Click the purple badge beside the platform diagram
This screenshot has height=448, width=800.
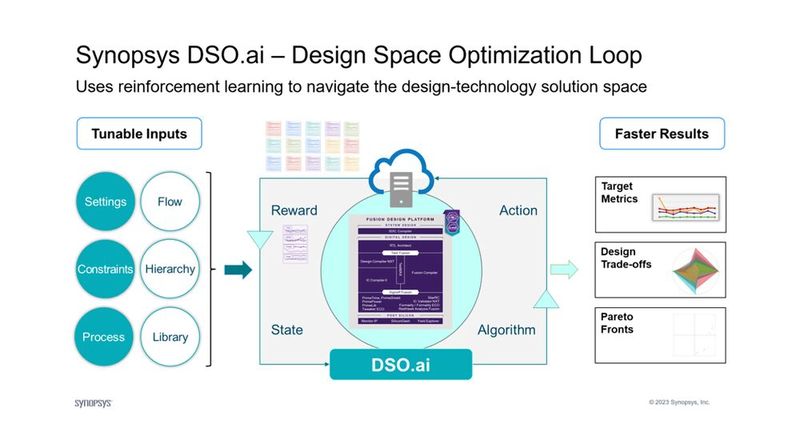coord(452,223)
